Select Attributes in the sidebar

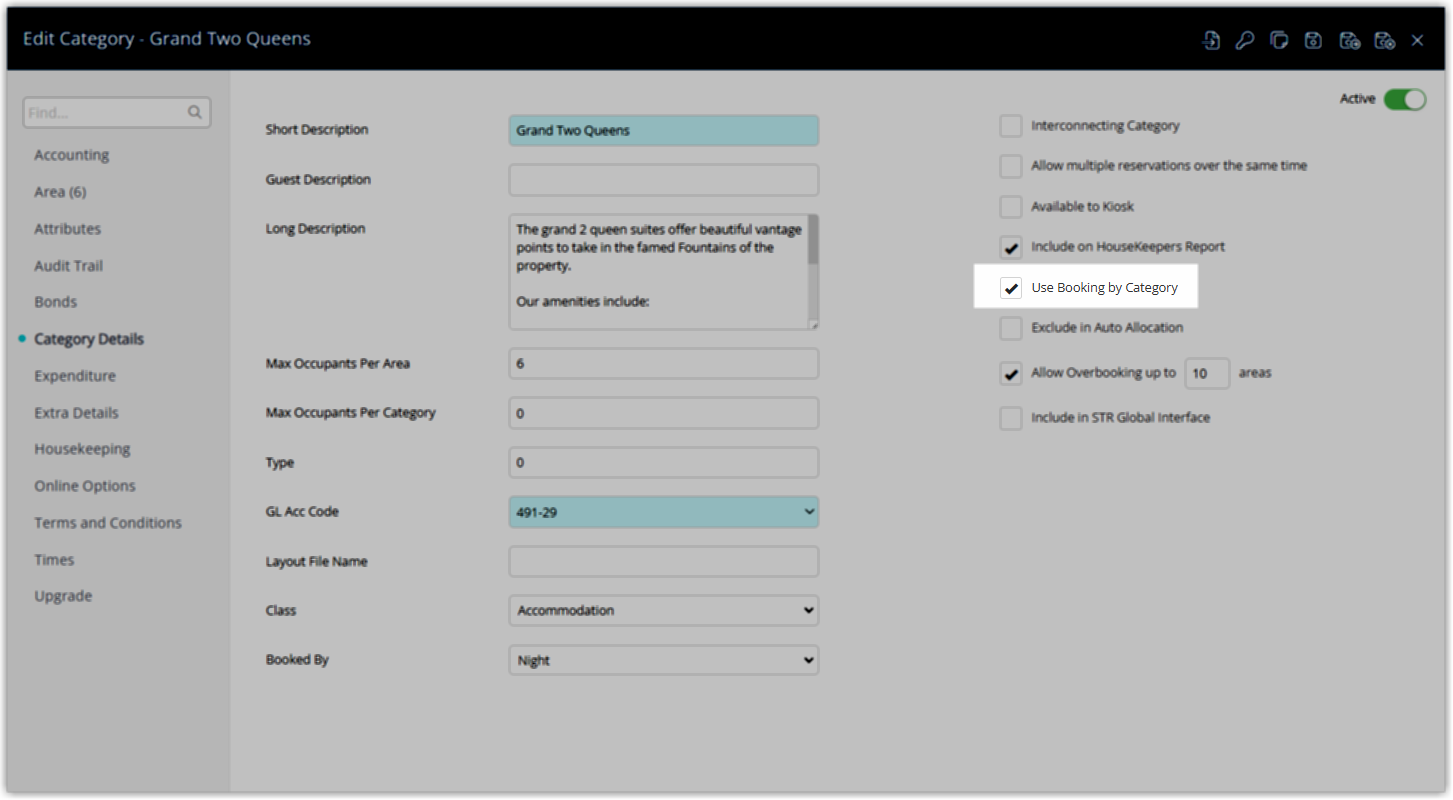[x=68, y=229]
